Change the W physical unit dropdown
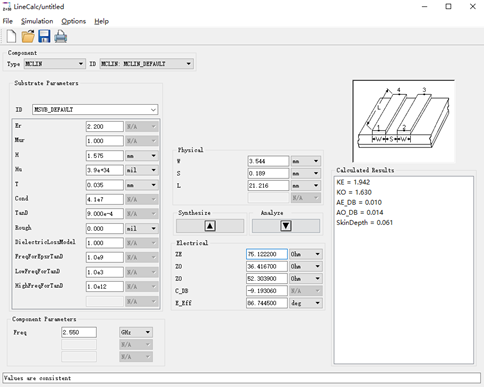This screenshot has width=484, height=387. tap(306, 161)
